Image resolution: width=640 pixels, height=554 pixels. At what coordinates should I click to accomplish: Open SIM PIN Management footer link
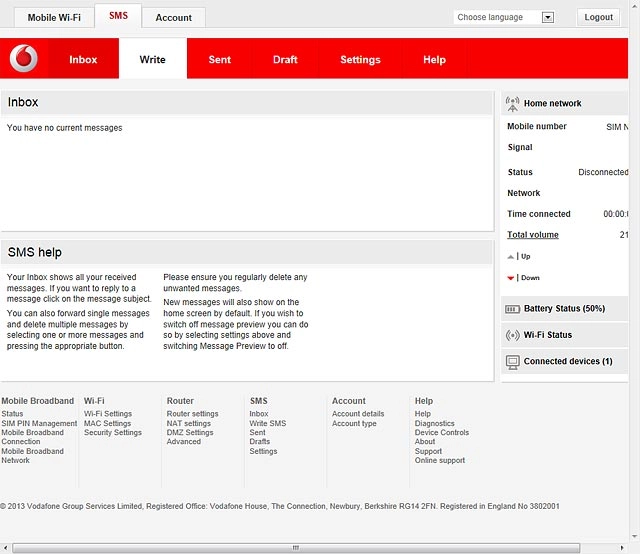[x=39, y=423]
